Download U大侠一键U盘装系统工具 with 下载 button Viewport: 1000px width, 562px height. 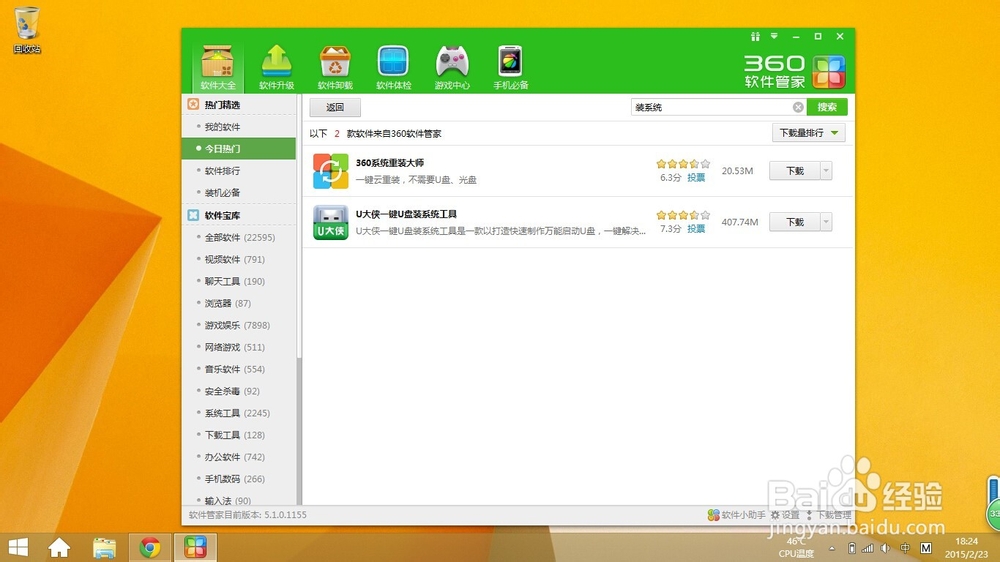[795, 222]
